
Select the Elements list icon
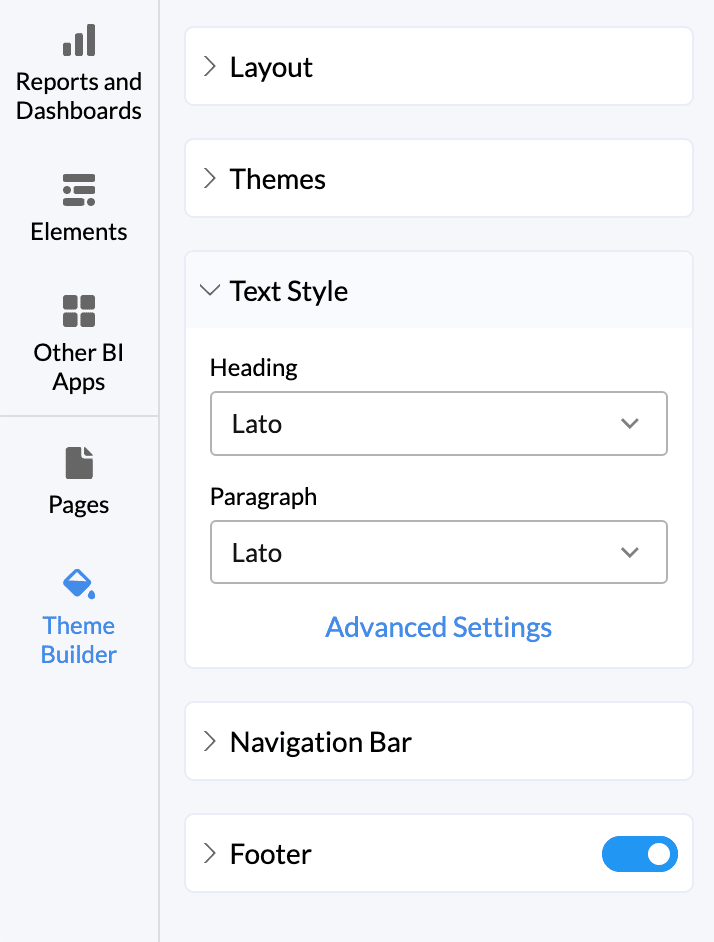(79, 189)
